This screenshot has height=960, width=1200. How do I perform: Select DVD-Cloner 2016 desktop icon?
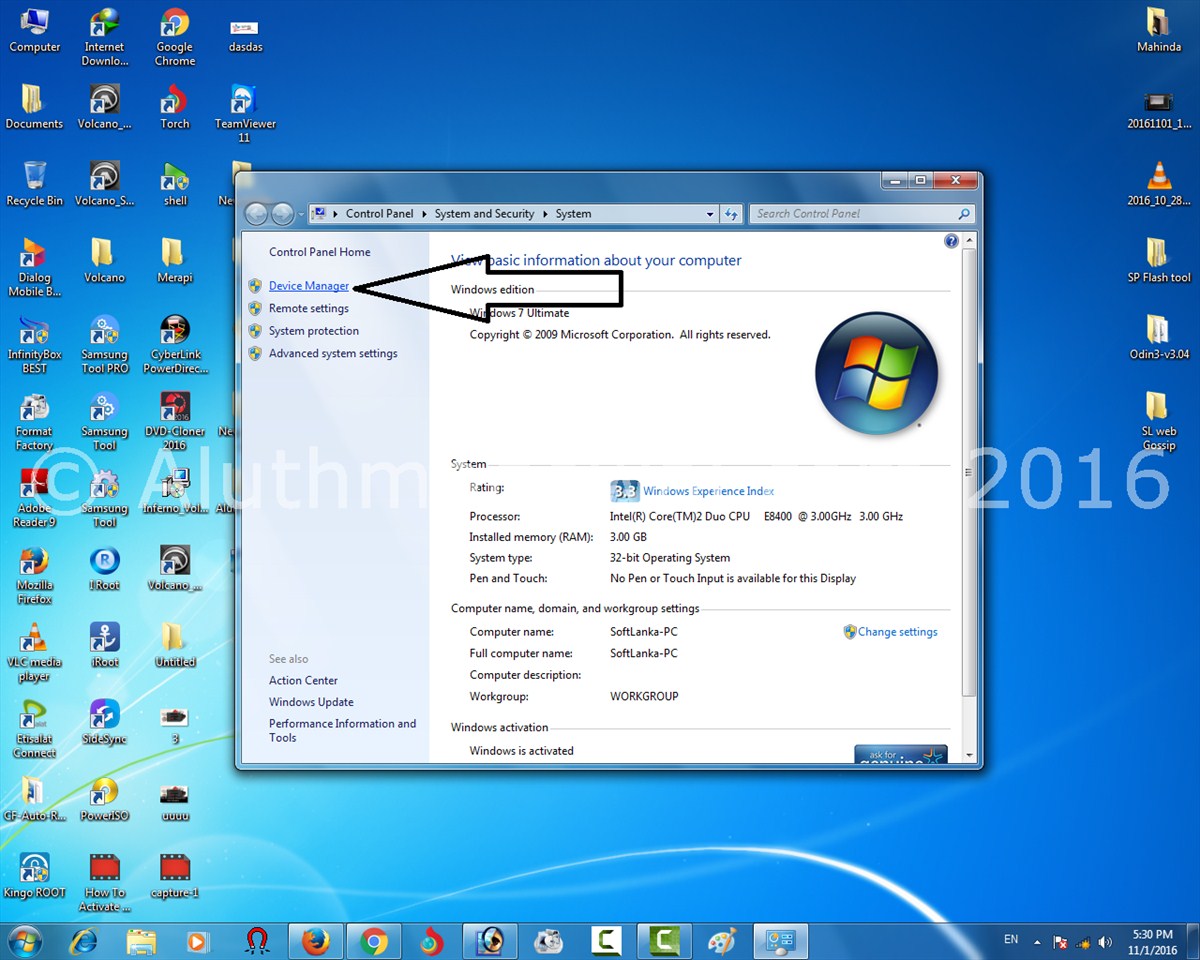pyautogui.click(x=175, y=422)
